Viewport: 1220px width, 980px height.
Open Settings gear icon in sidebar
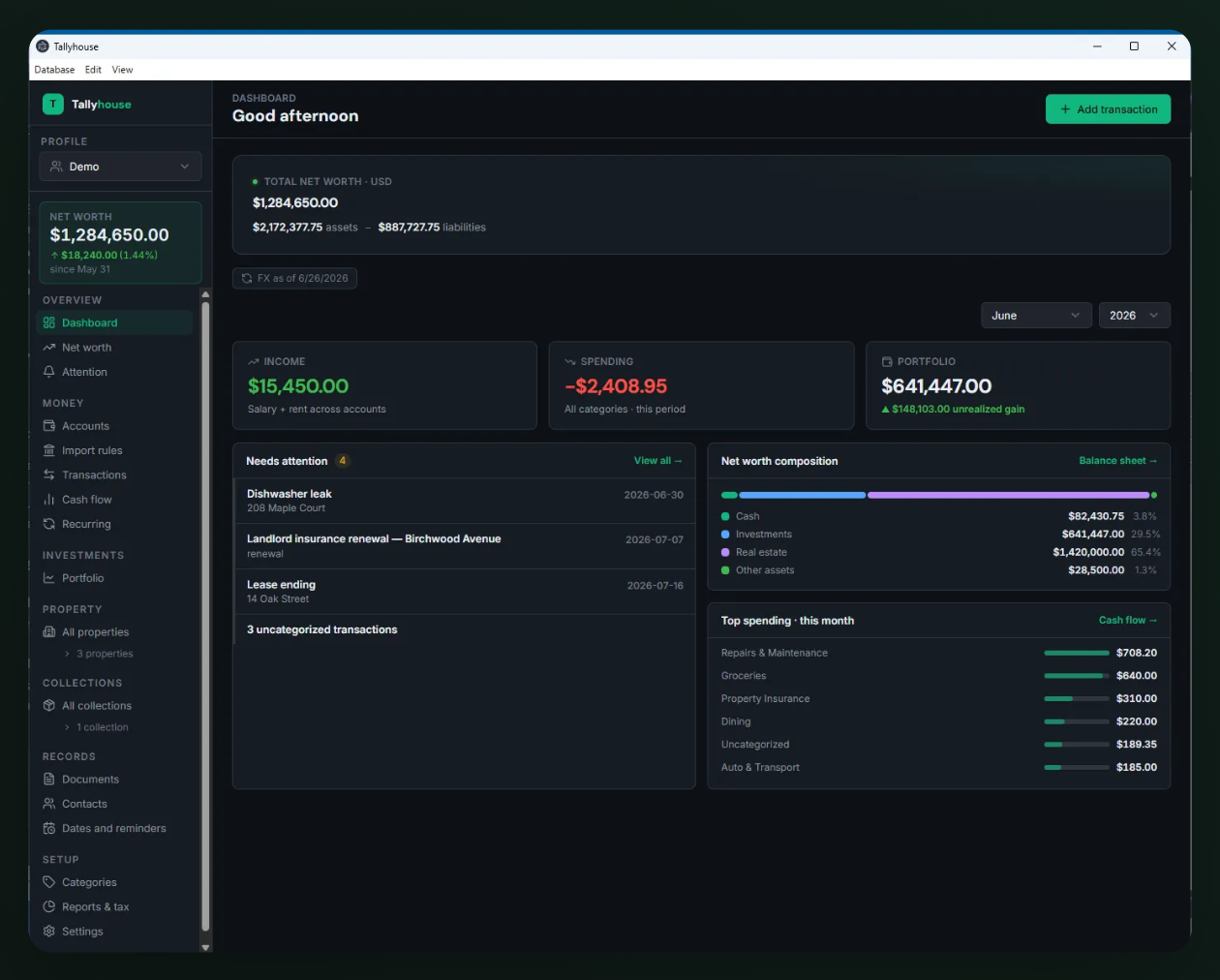pyautogui.click(x=49, y=932)
